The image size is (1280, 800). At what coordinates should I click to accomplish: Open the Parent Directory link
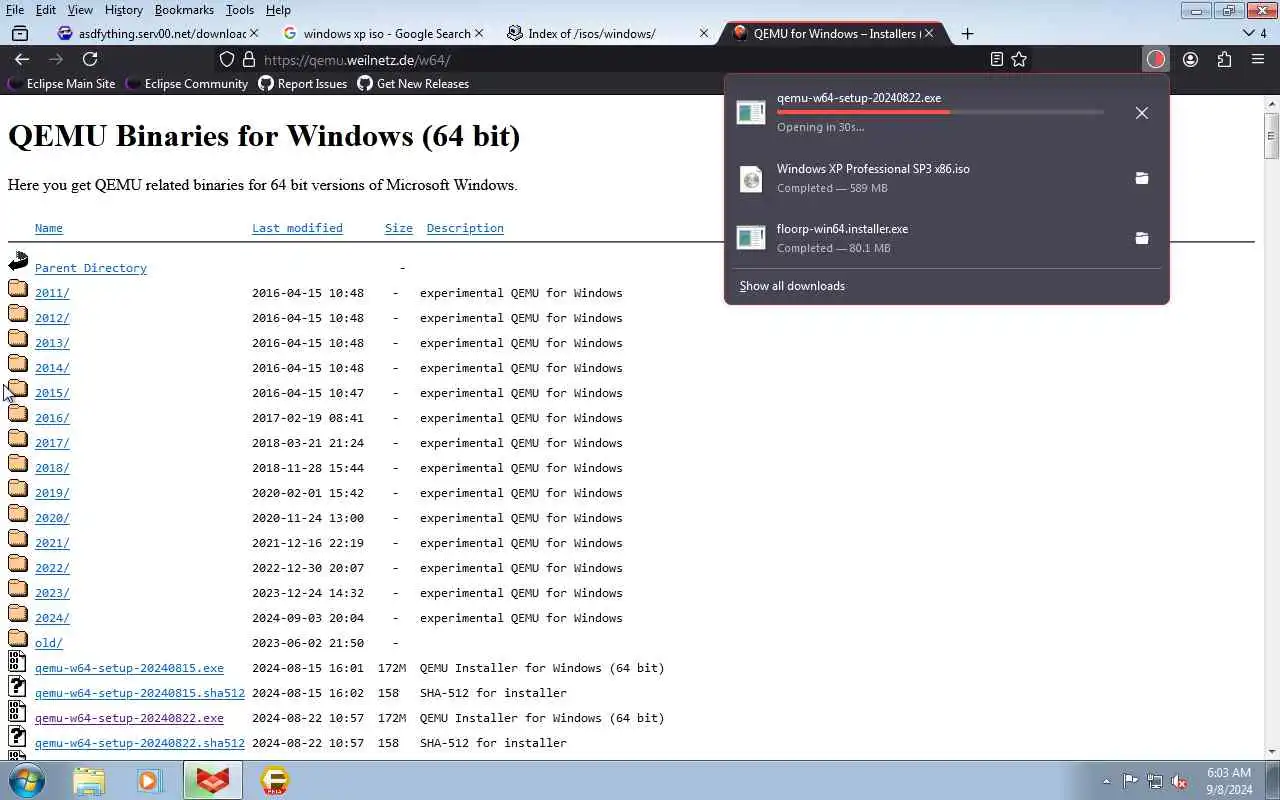[x=91, y=268]
